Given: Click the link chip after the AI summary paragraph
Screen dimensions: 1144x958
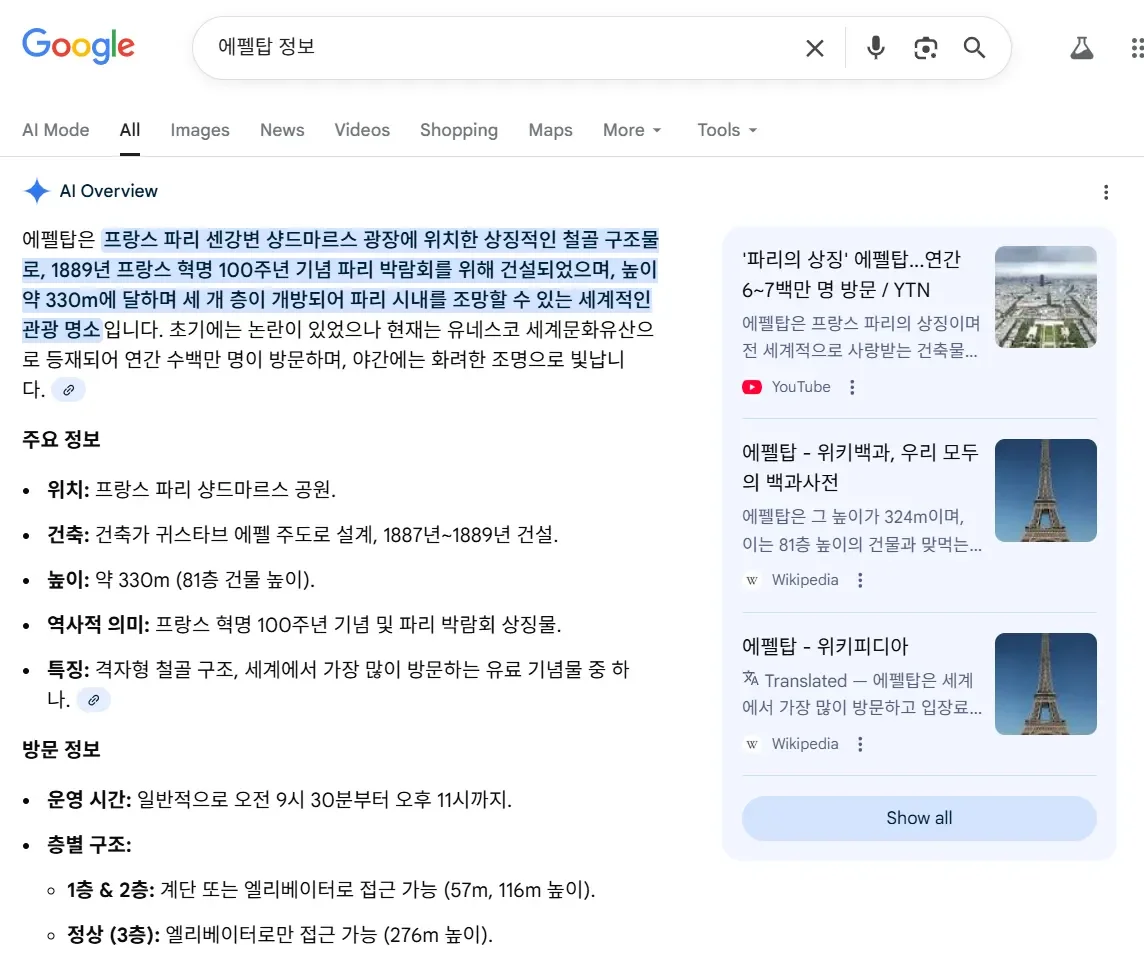Looking at the screenshot, I should (68, 390).
